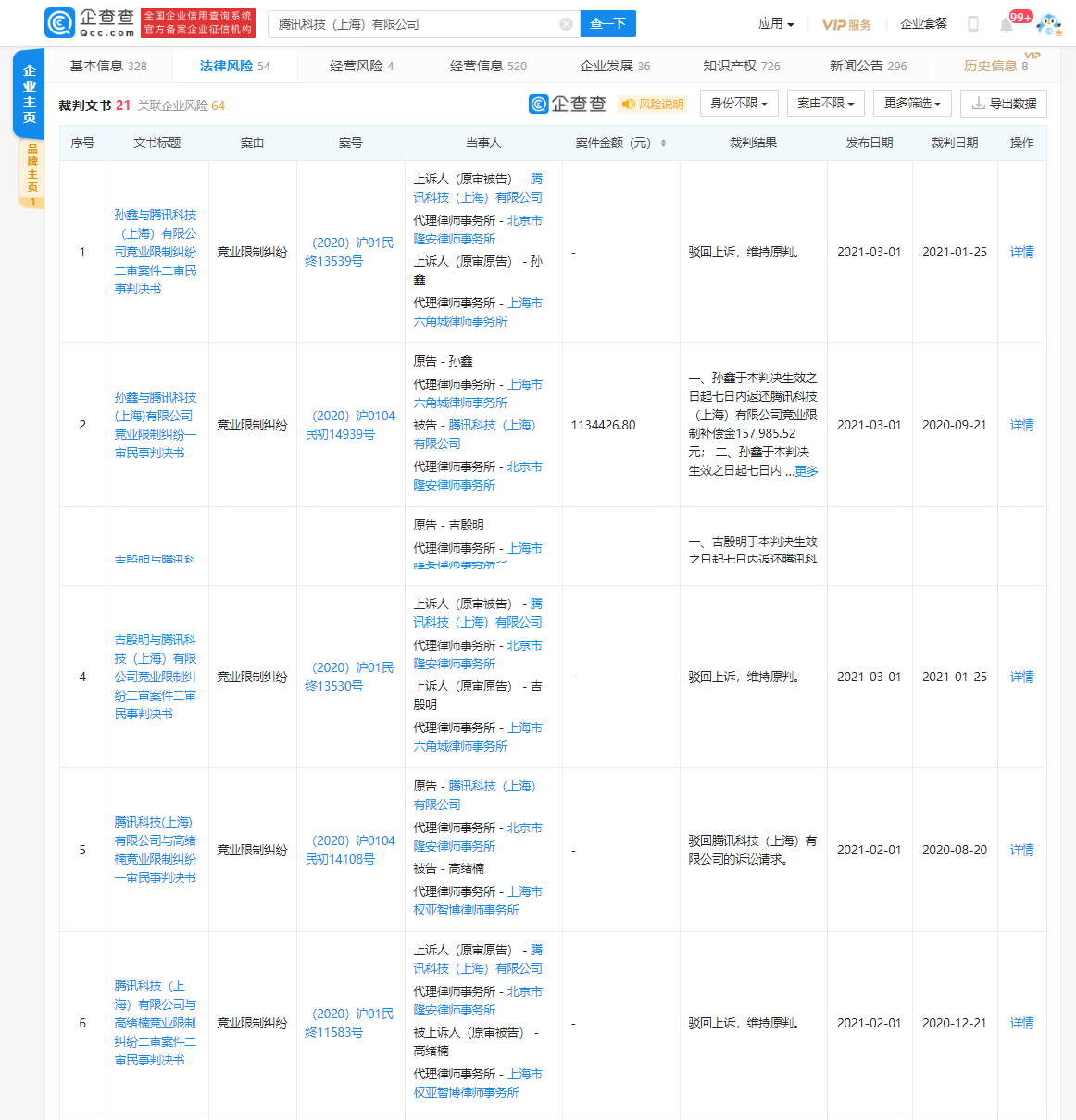Open case number (2020)沪01民终11583号
This screenshot has height=1120, width=1076.
coord(349,1023)
